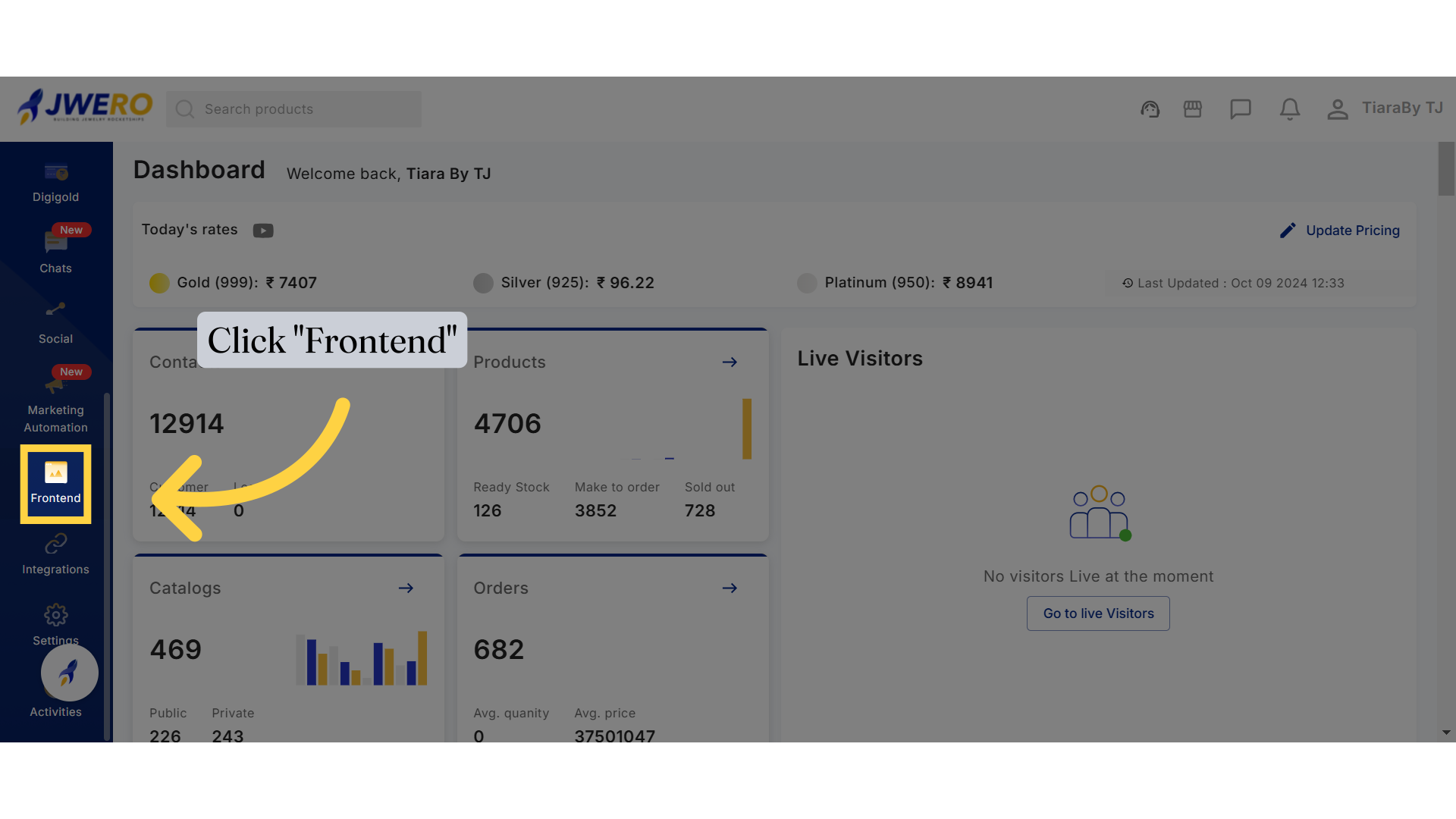Click the Products card title

[x=510, y=362]
